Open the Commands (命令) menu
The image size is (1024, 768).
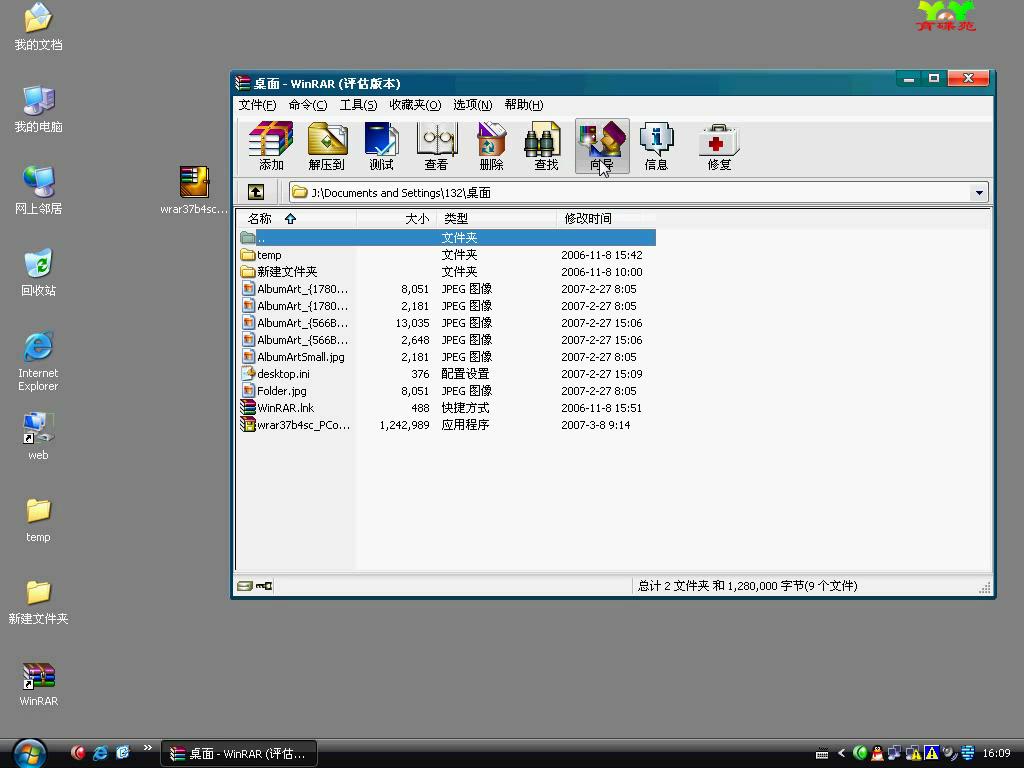point(308,105)
